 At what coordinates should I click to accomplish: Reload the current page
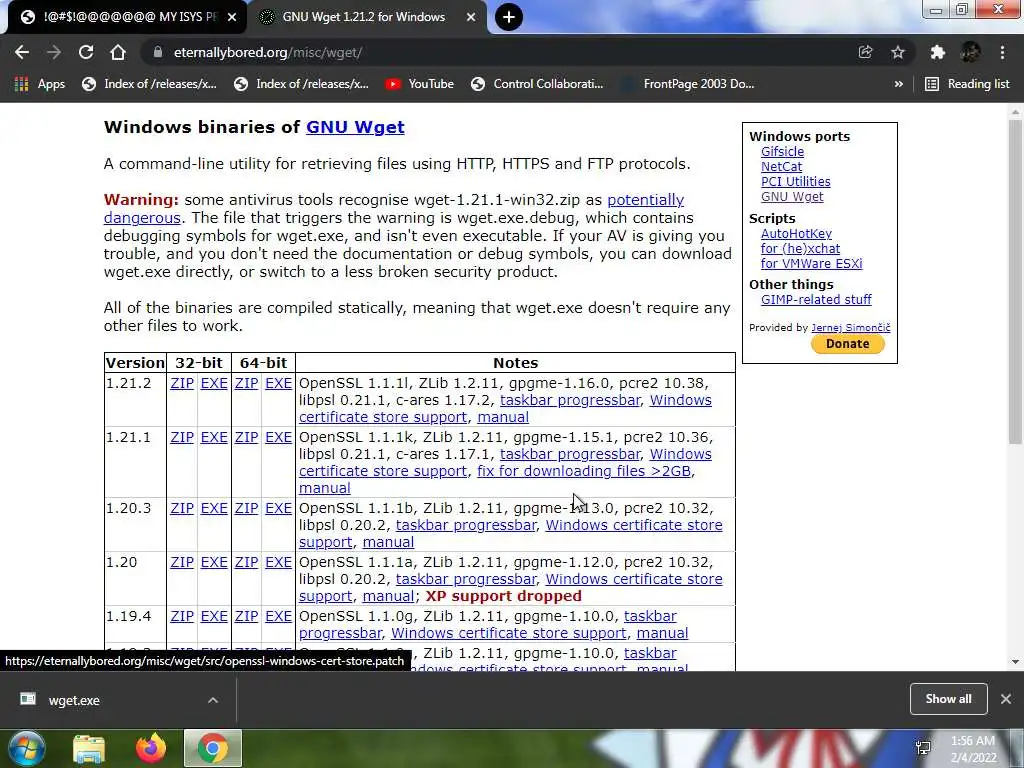86,52
